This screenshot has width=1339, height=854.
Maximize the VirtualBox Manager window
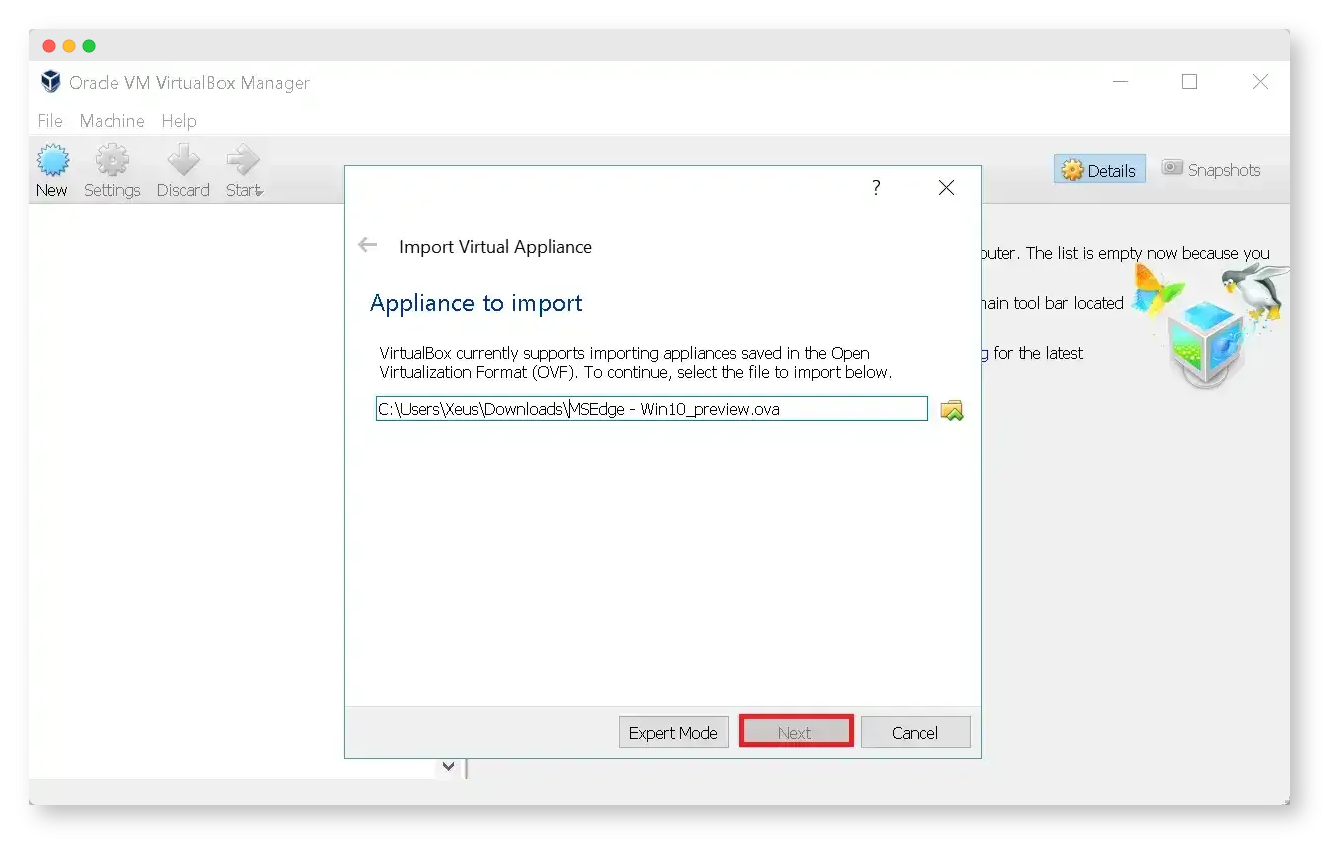(x=1189, y=82)
